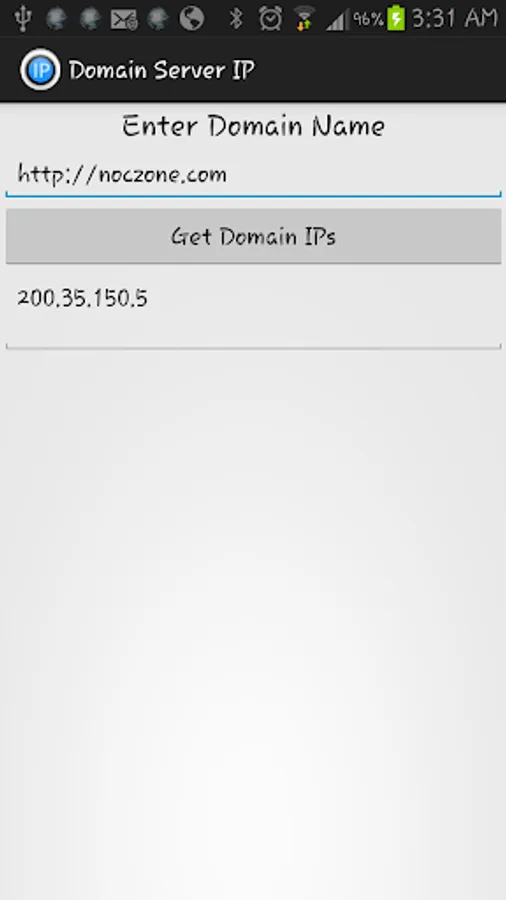Tap the Wi-Fi signal icon
506x900 pixels.
(305, 18)
